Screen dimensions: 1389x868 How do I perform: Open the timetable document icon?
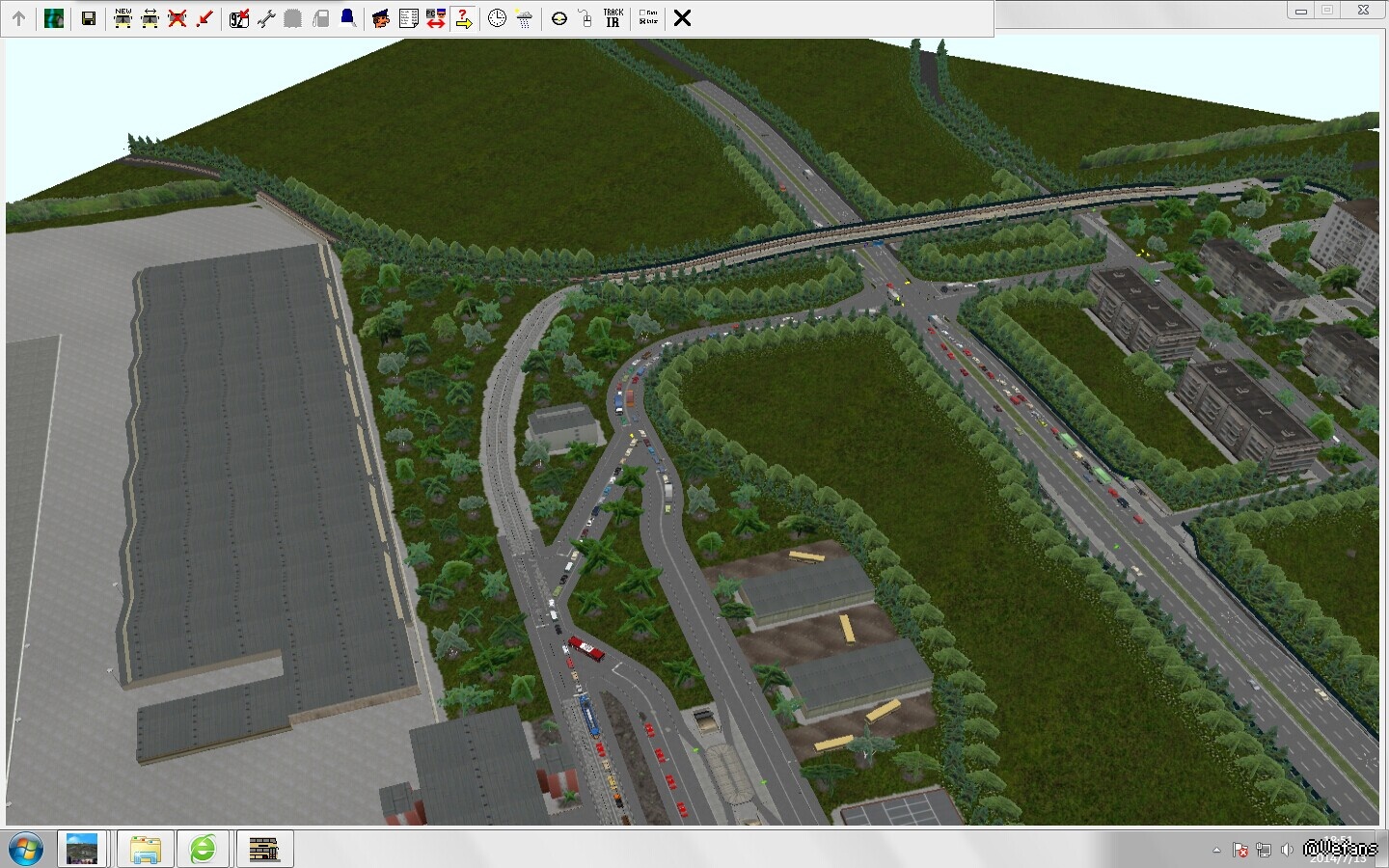click(408, 18)
